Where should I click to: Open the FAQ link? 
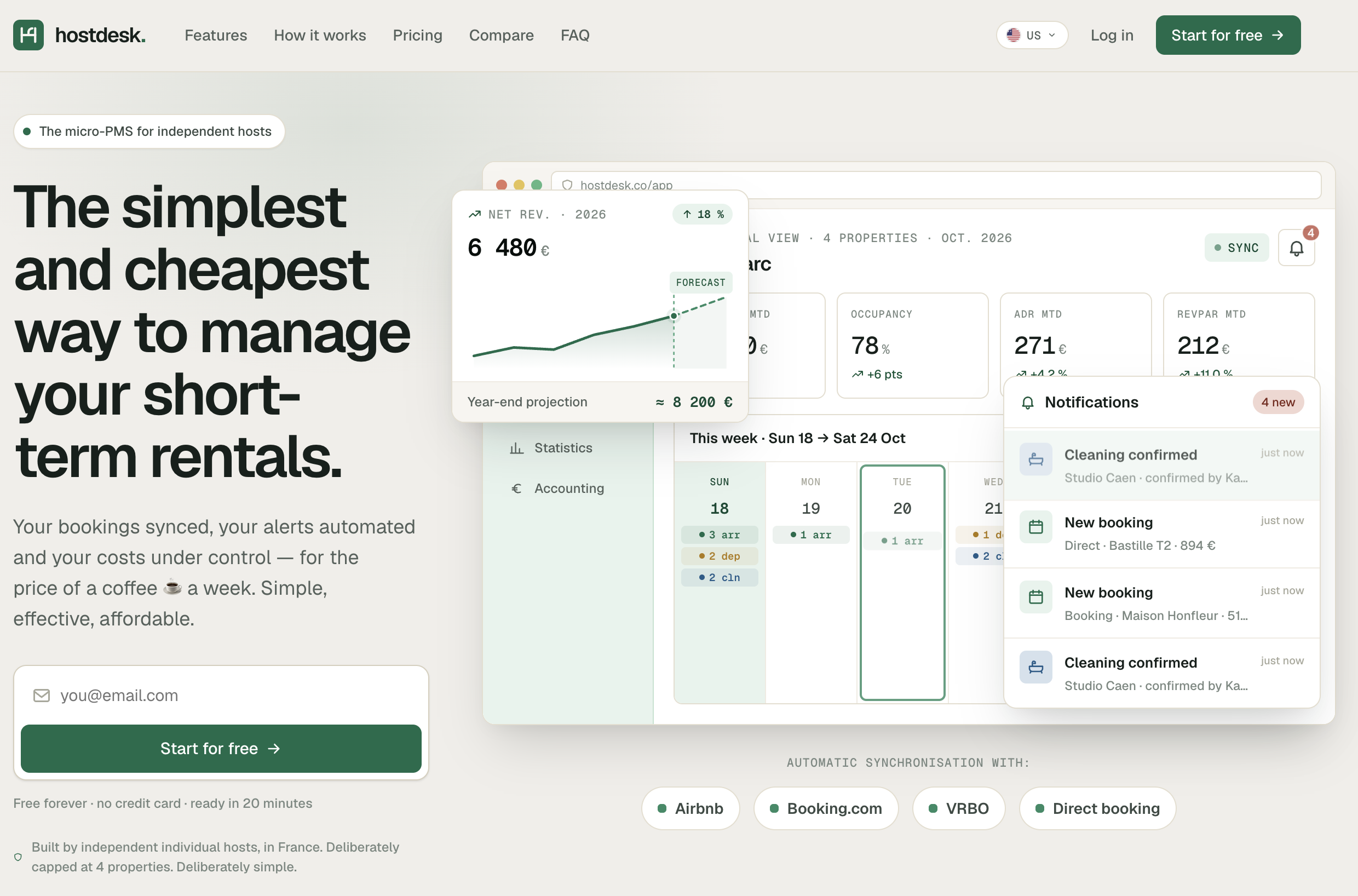(576, 36)
